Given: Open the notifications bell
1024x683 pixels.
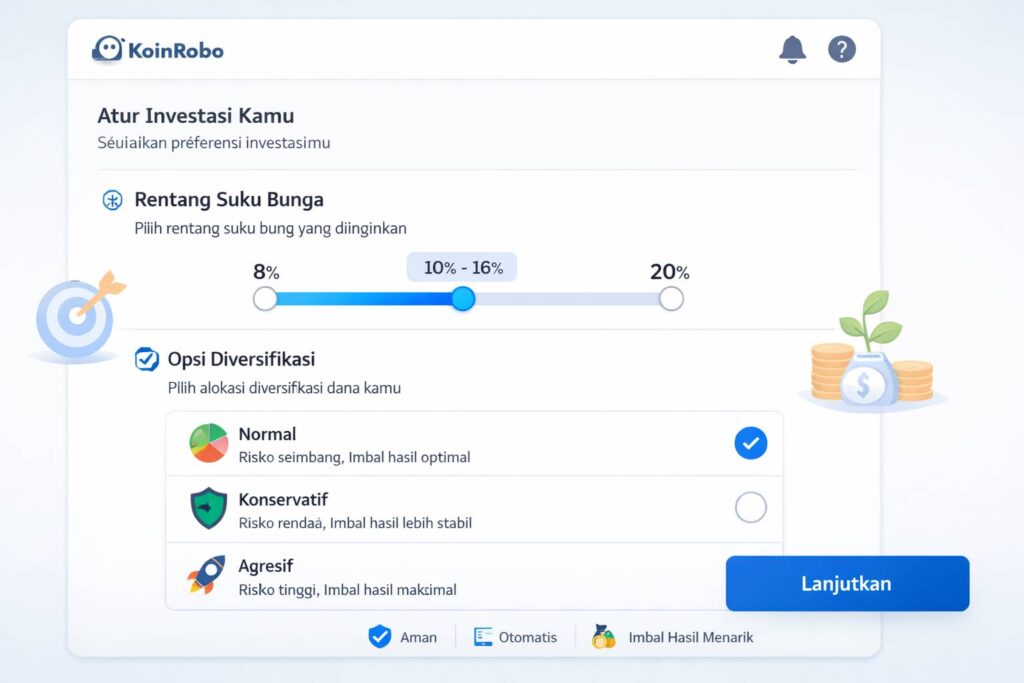Looking at the screenshot, I should click(x=792, y=48).
